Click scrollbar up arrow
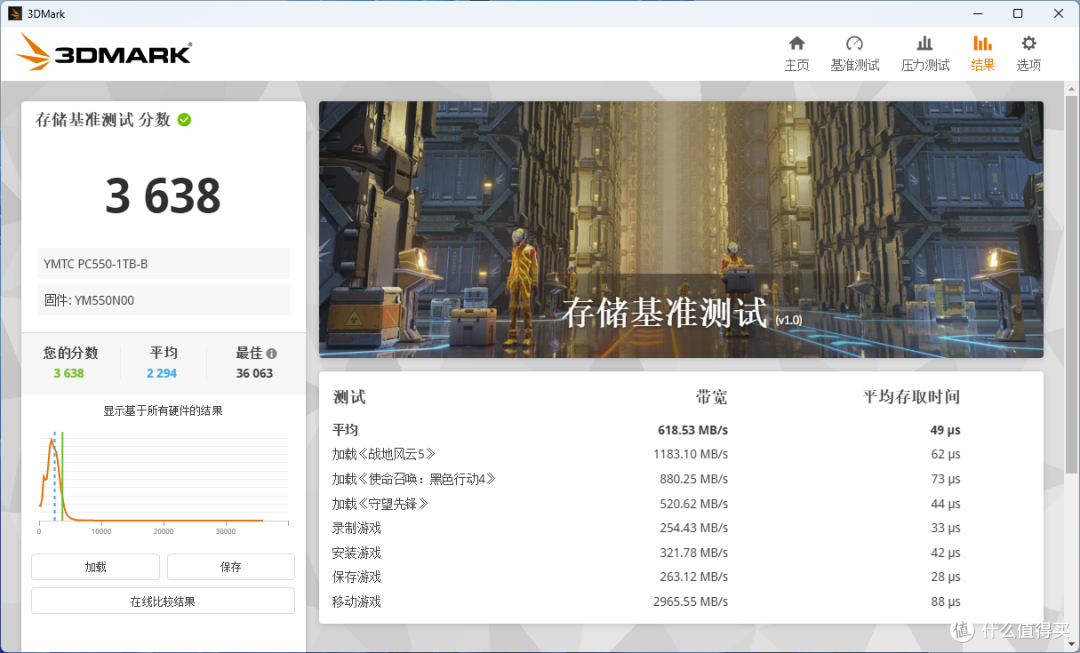 point(1071,89)
